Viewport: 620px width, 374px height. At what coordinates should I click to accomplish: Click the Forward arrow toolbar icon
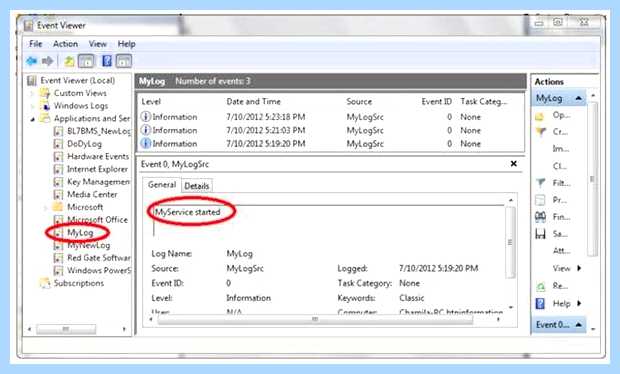[x=47, y=61]
